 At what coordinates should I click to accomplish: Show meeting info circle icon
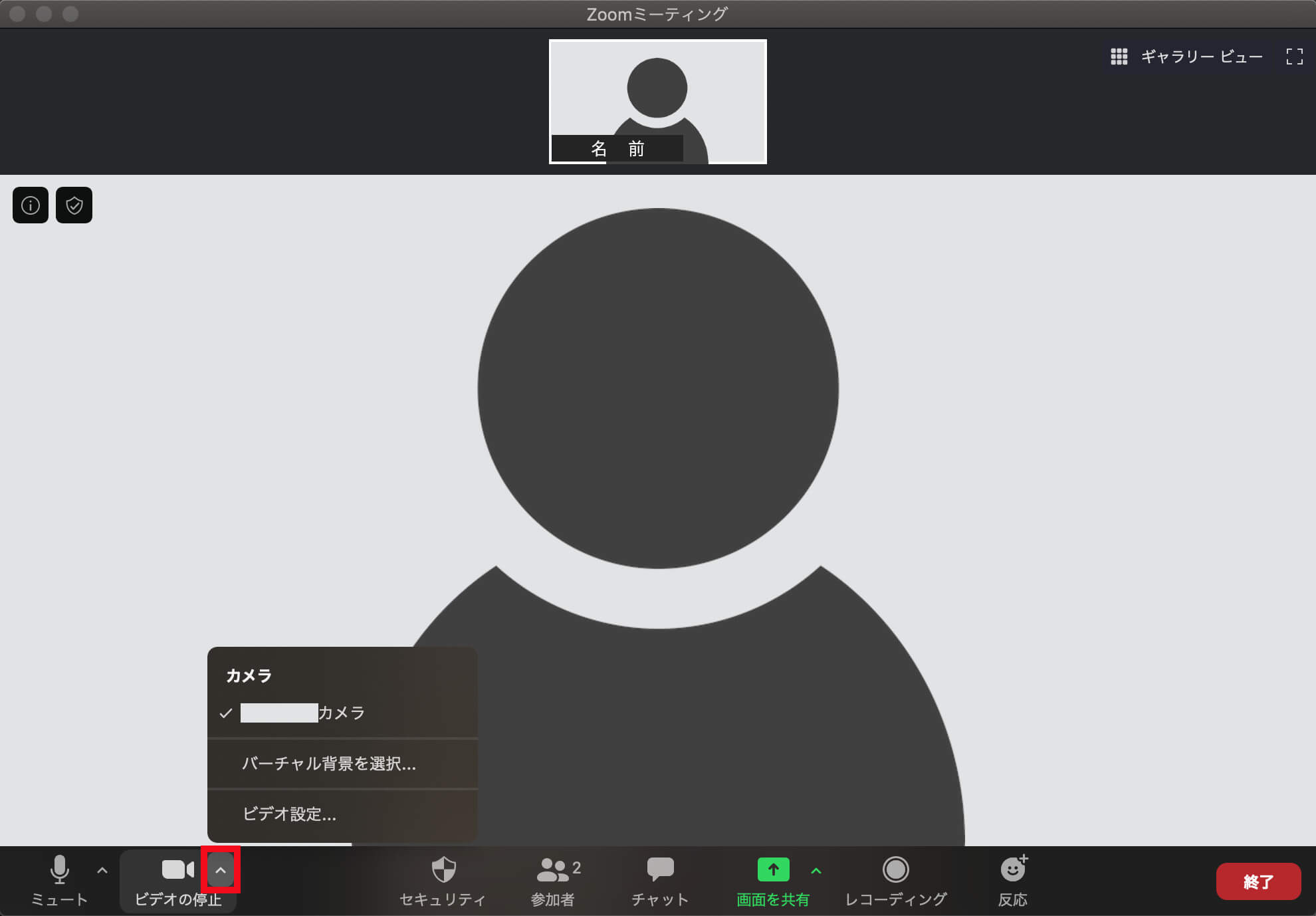pyautogui.click(x=31, y=205)
